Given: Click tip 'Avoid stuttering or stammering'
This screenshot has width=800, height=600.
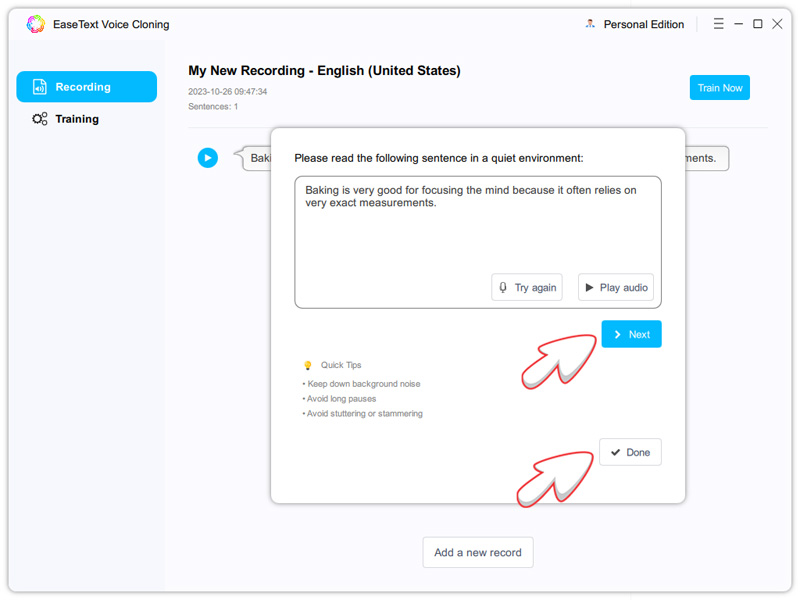Looking at the screenshot, I should 364,414.
